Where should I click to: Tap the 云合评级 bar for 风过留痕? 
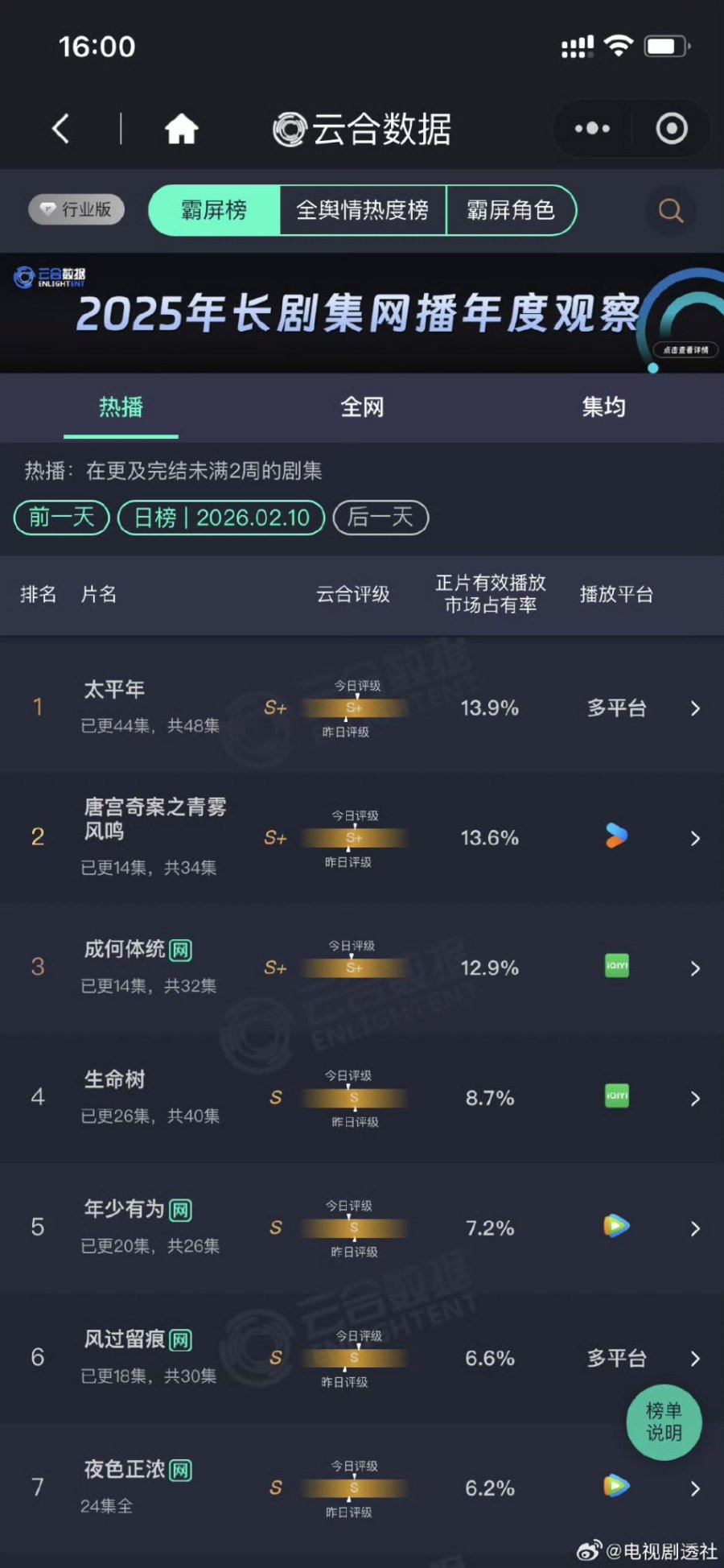[354, 1358]
